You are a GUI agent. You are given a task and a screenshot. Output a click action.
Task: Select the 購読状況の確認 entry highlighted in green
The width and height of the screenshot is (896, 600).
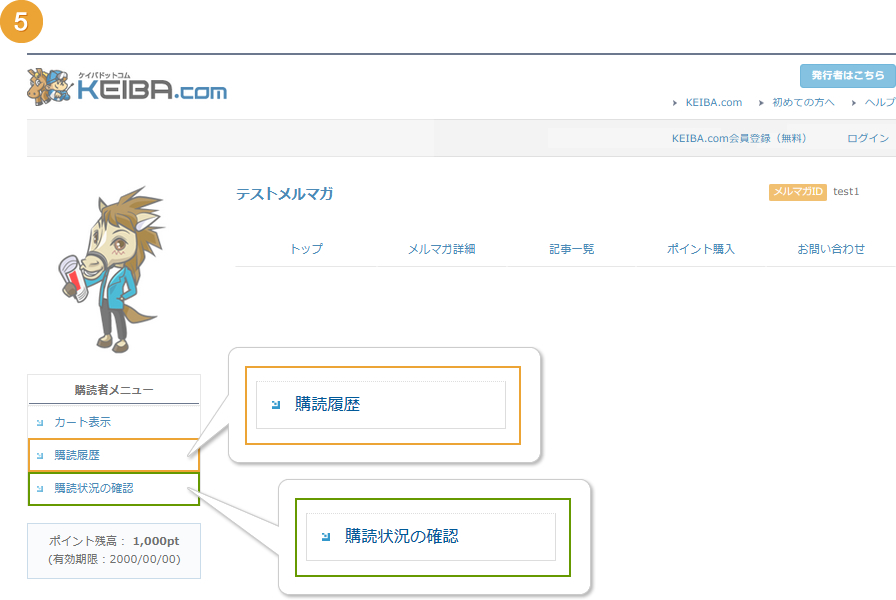tap(96, 490)
